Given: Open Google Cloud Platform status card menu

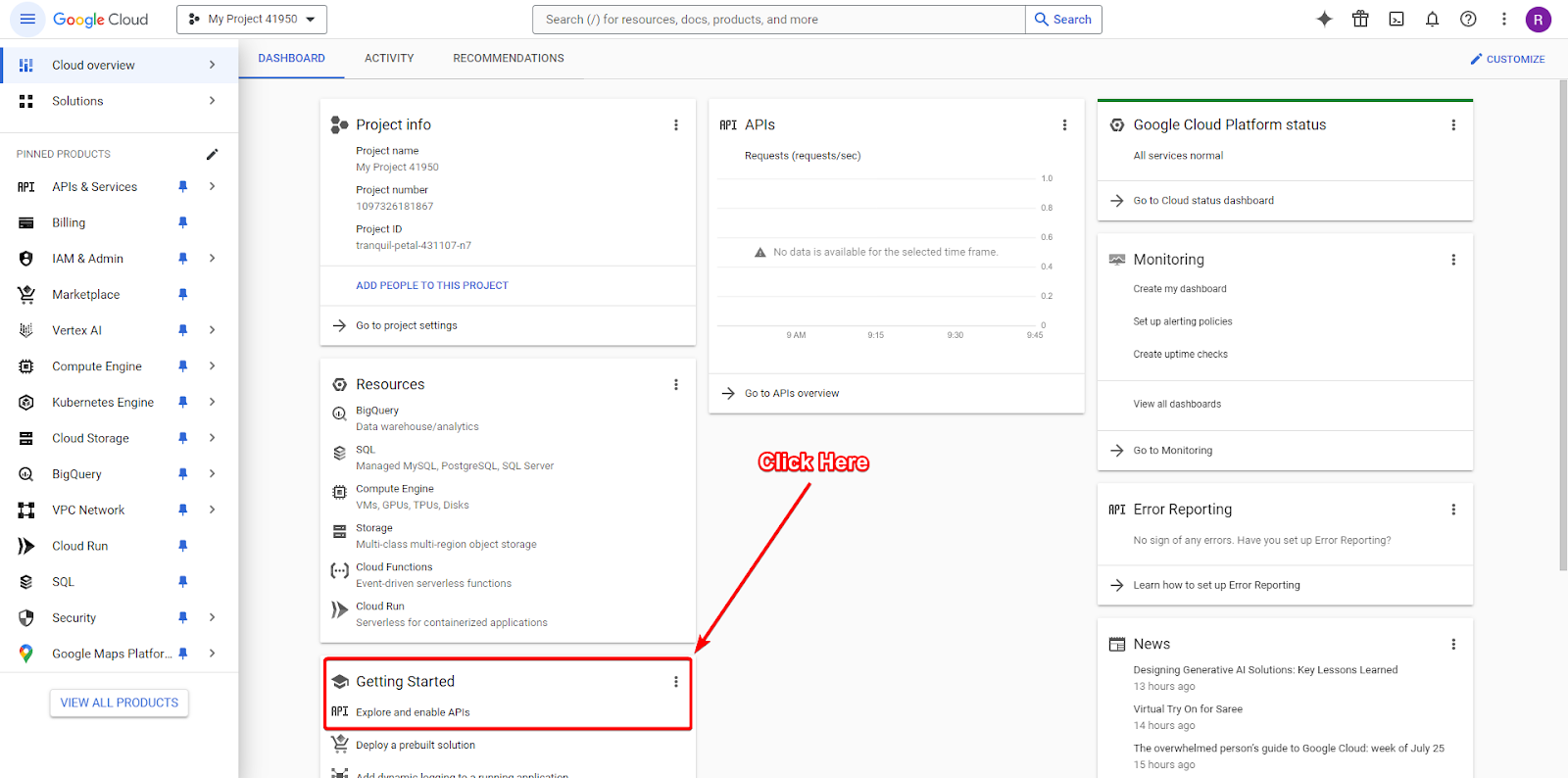Looking at the screenshot, I should coord(1453,125).
